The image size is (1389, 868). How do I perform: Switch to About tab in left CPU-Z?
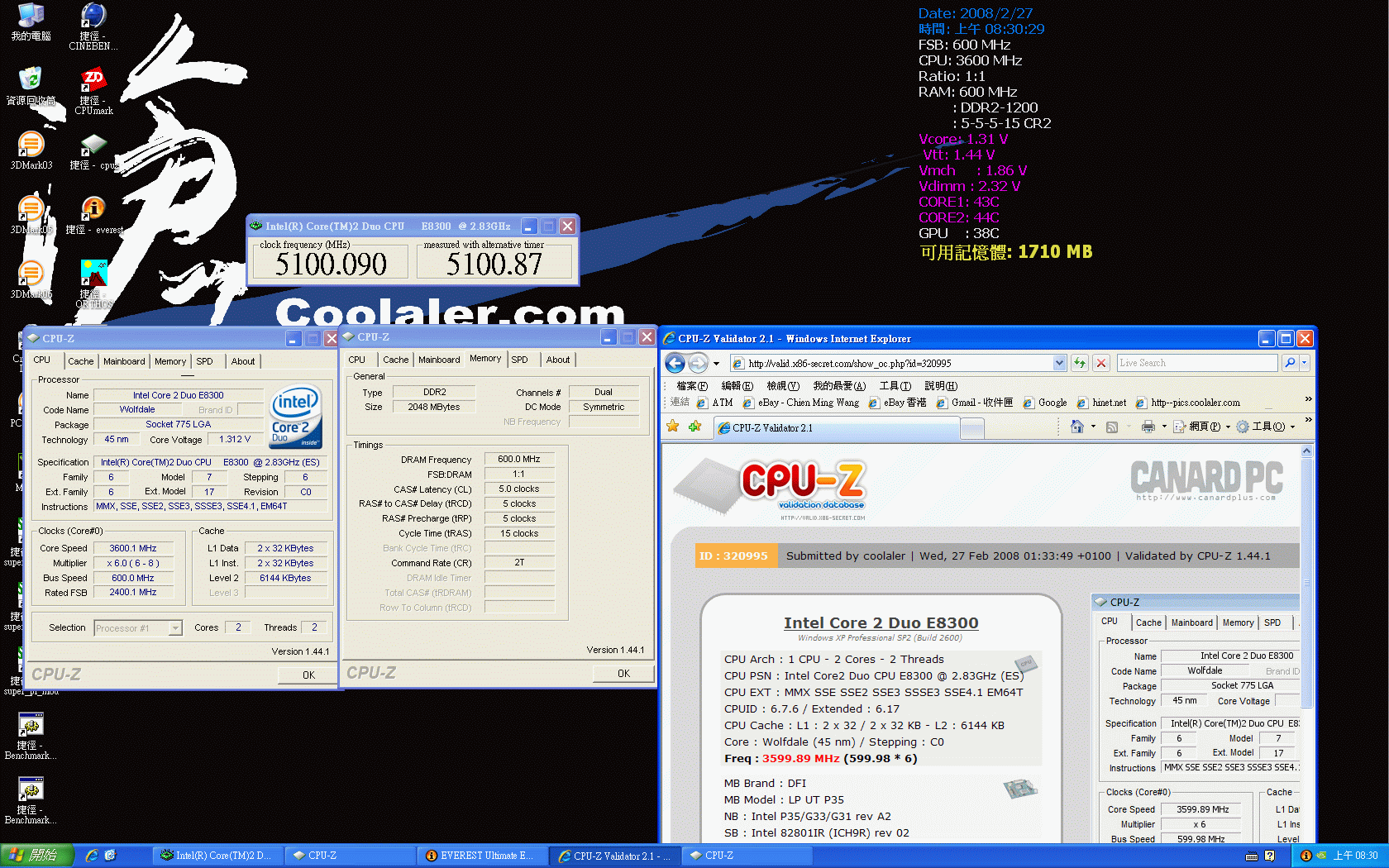click(243, 361)
